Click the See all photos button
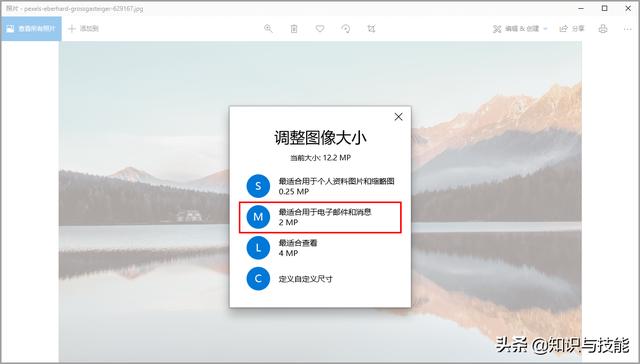The height and width of the screenshot is (364, 640). [31, 29]
